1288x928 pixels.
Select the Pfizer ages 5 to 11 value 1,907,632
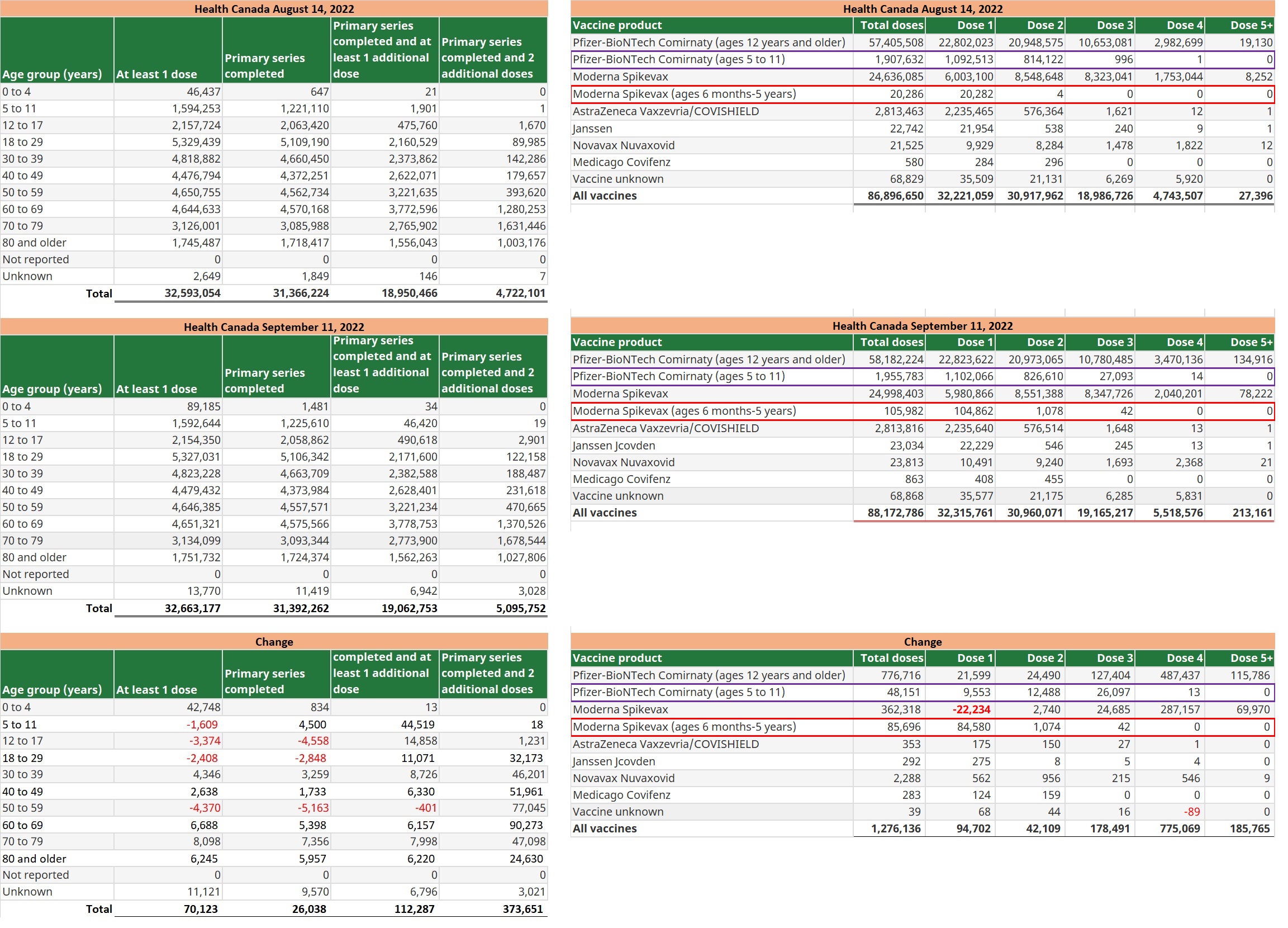pyautogui.click(x=890, y=59)
